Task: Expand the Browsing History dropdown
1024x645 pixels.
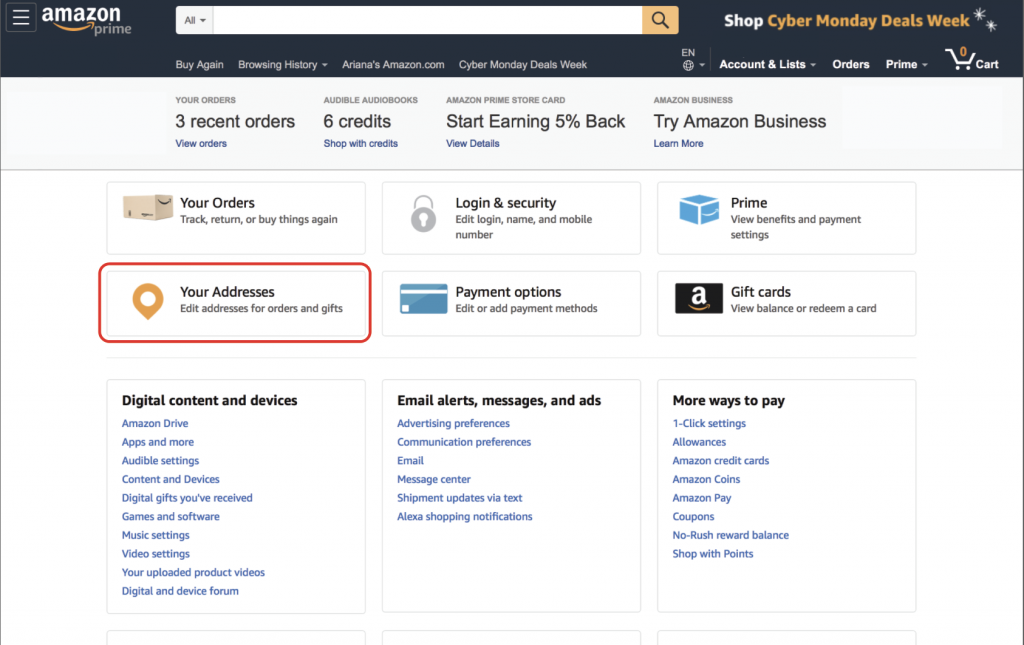Action: (283, 65)
